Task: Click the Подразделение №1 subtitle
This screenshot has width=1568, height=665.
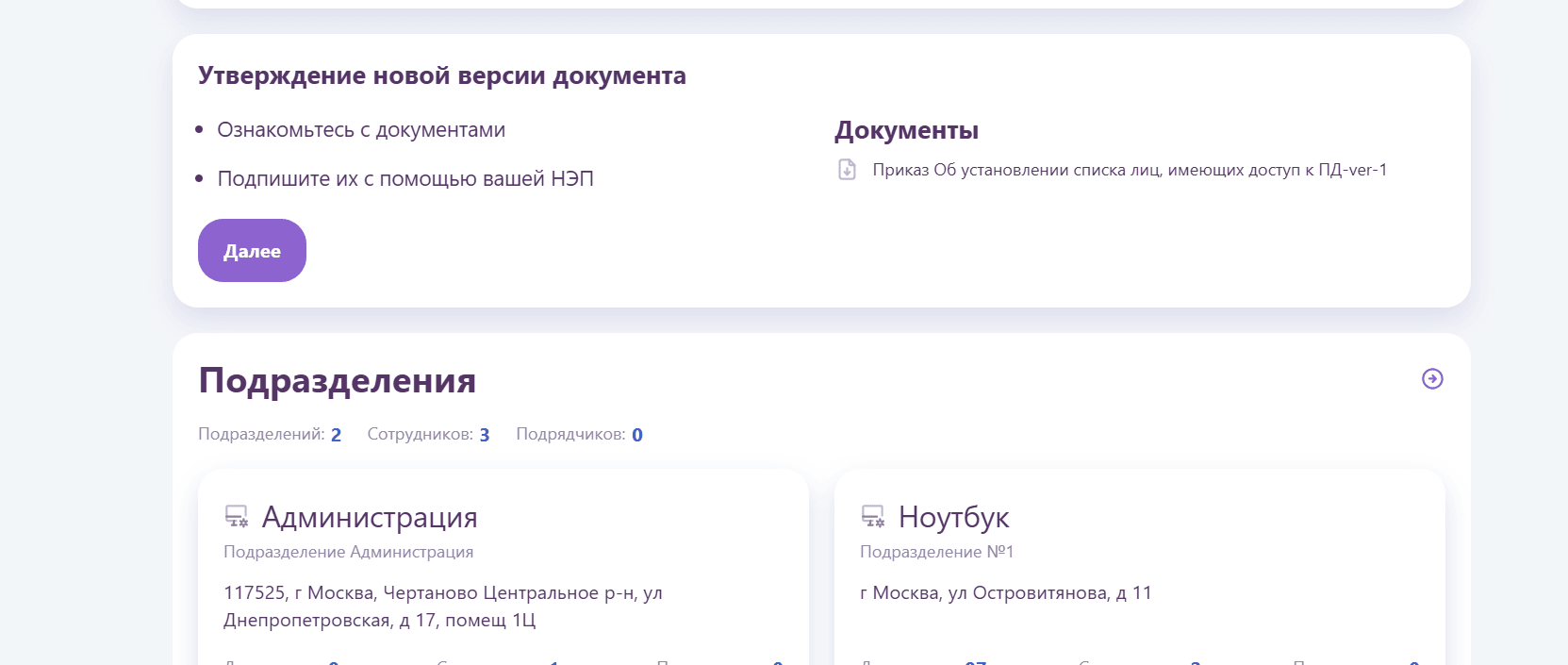Action: coord(936,552)
